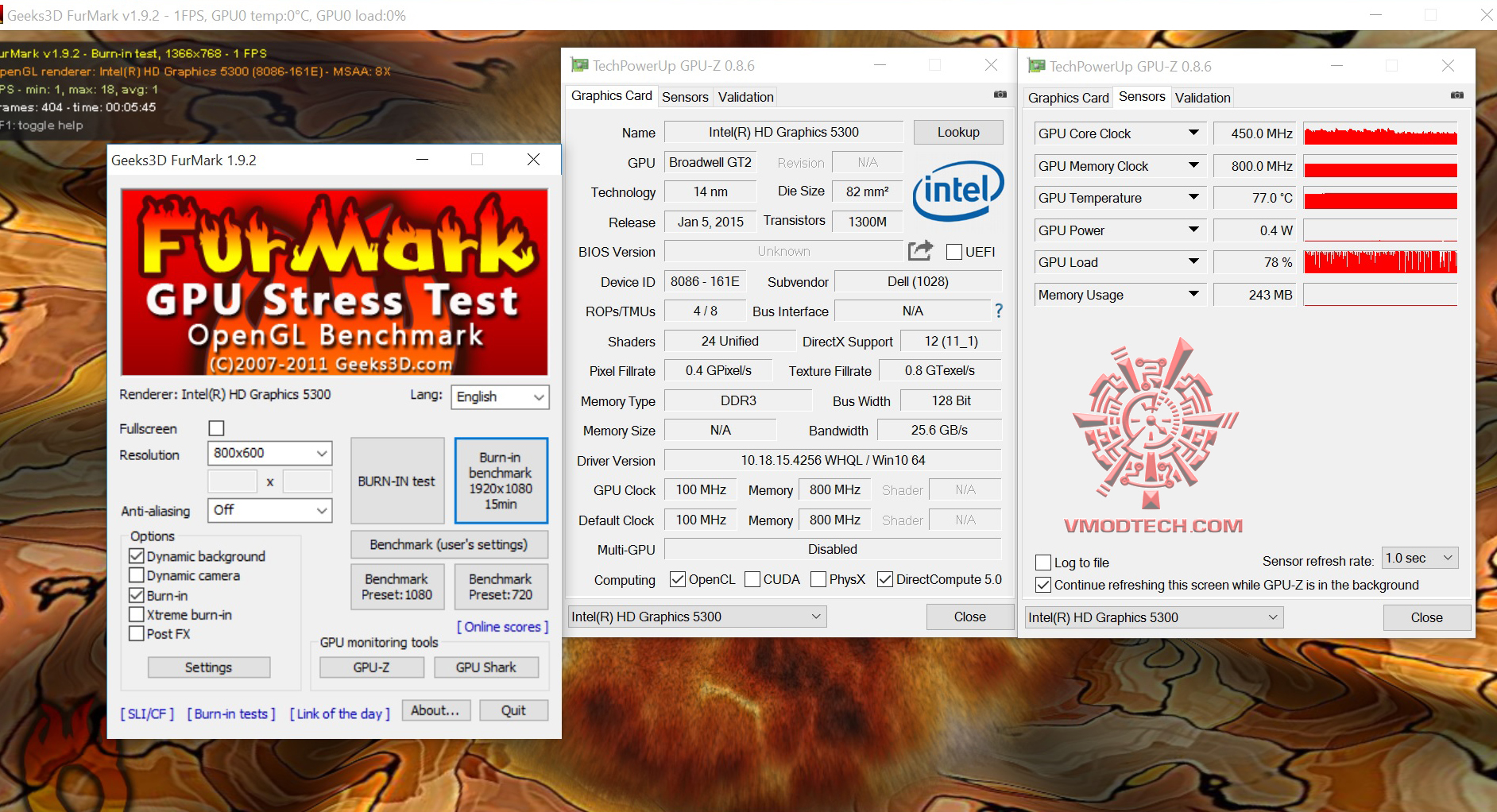1497x812 pixels.
Task: Open Validation tab in left GPU-Z window
Action: tap(745, 97)
